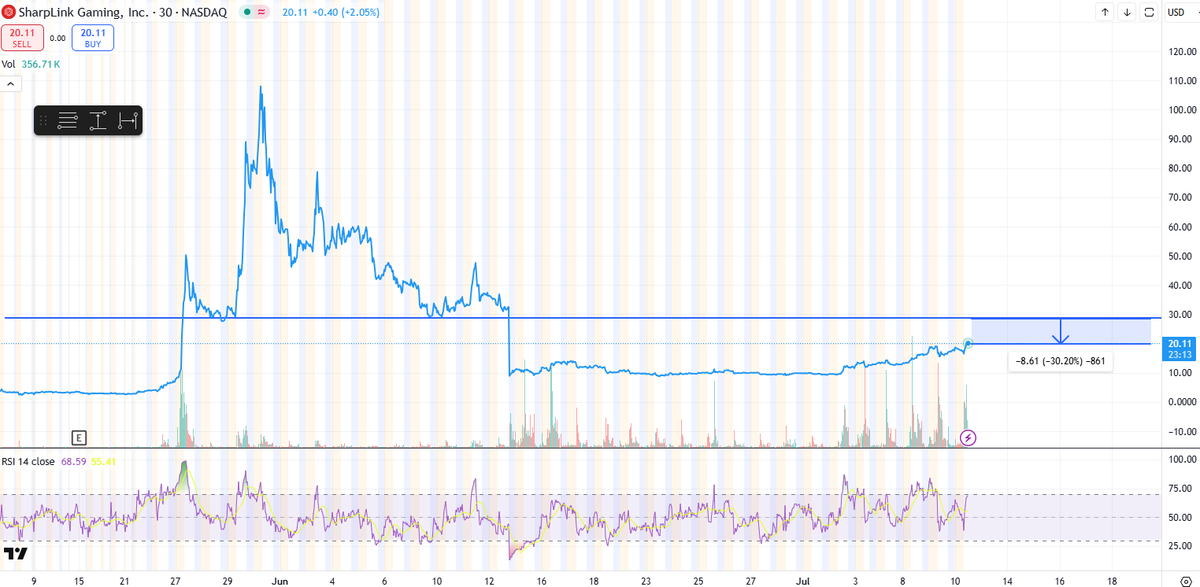The height and width of the screenshot is (587, 1200).
Task: Click the purple lightning bolt icon
Action: [968, 437]
